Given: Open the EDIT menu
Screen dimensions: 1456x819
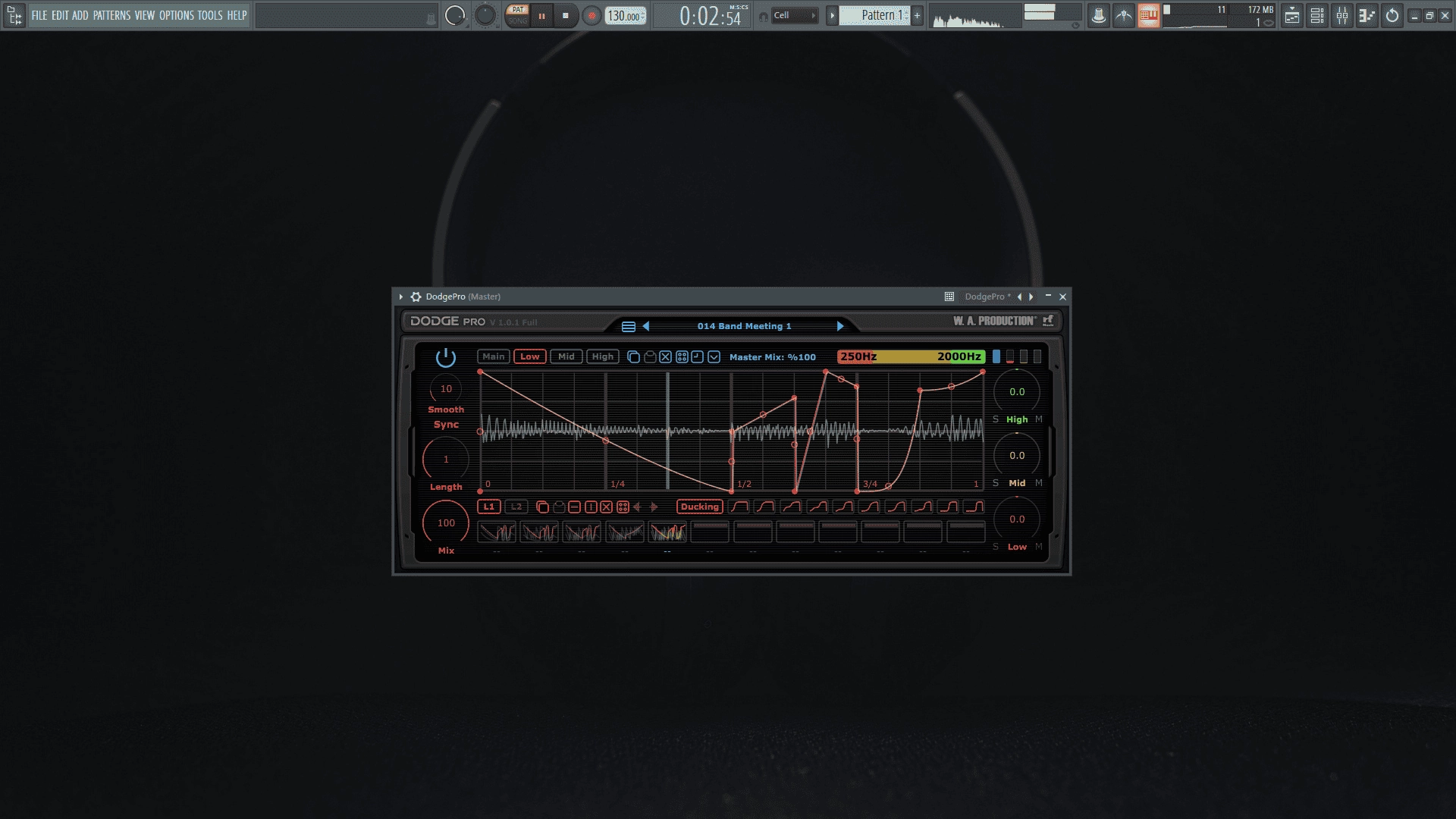Looking at the screenshot, I should [60, 15].
